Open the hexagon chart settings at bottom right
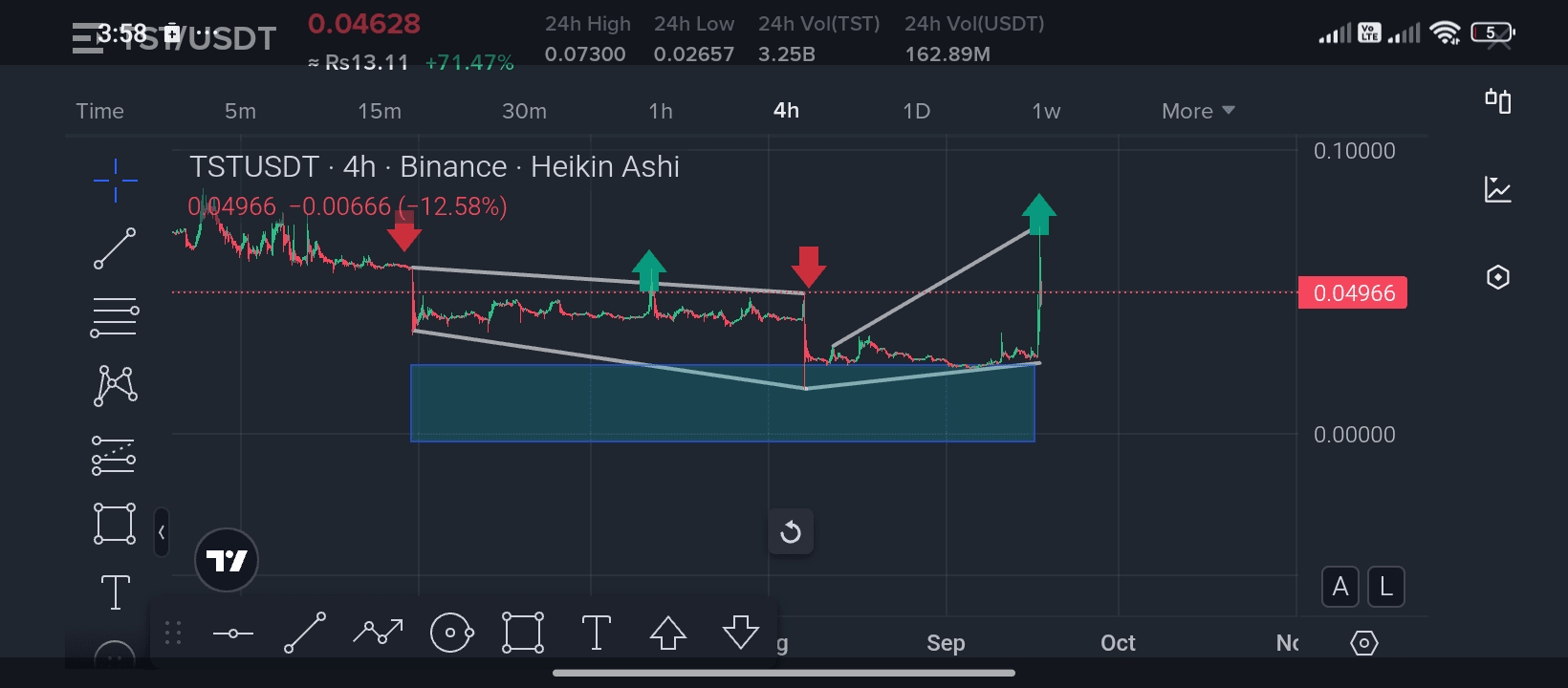Image resolution: width=1568 pixels, height=688 pixels. click(x=1364, y=643)
